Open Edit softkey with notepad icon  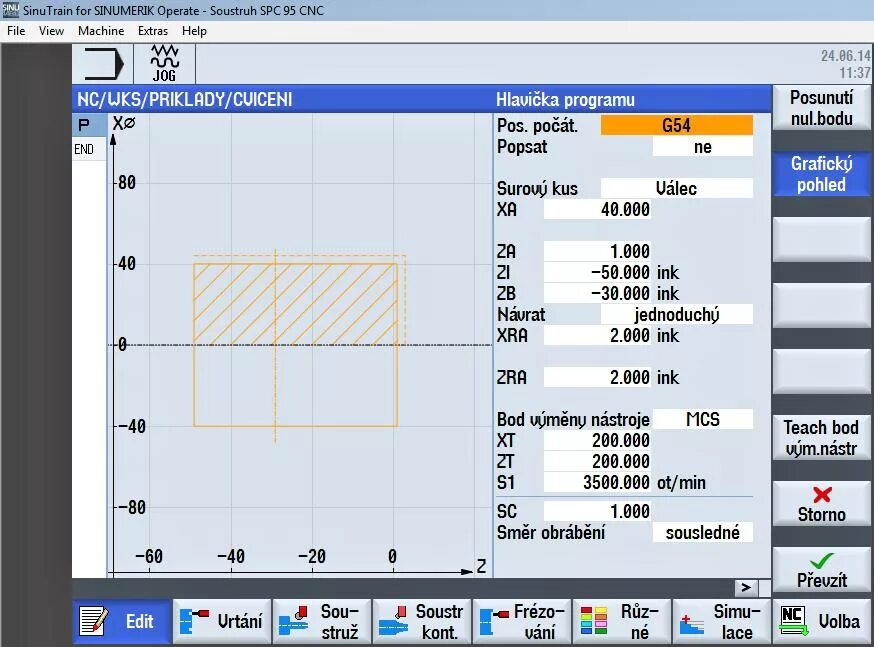pos(122,621)
